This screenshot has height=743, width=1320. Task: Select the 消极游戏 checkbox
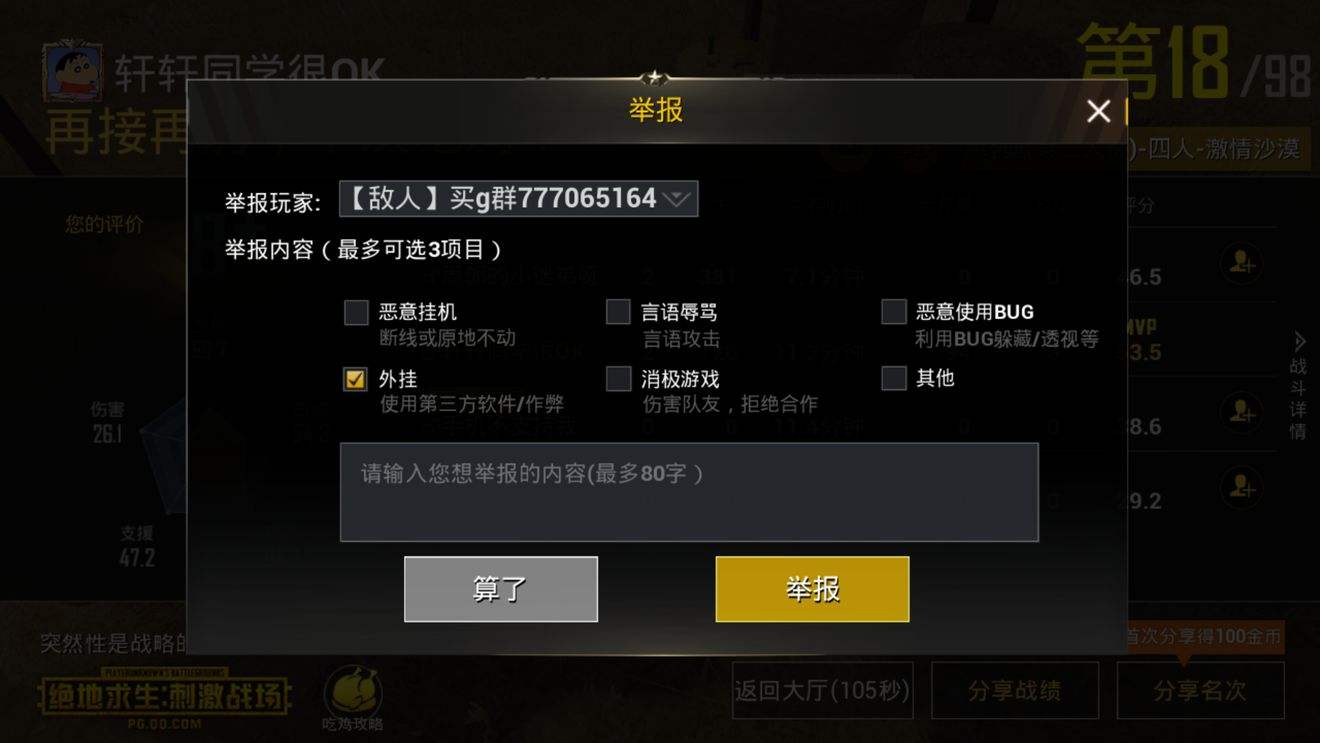point(618,379)
